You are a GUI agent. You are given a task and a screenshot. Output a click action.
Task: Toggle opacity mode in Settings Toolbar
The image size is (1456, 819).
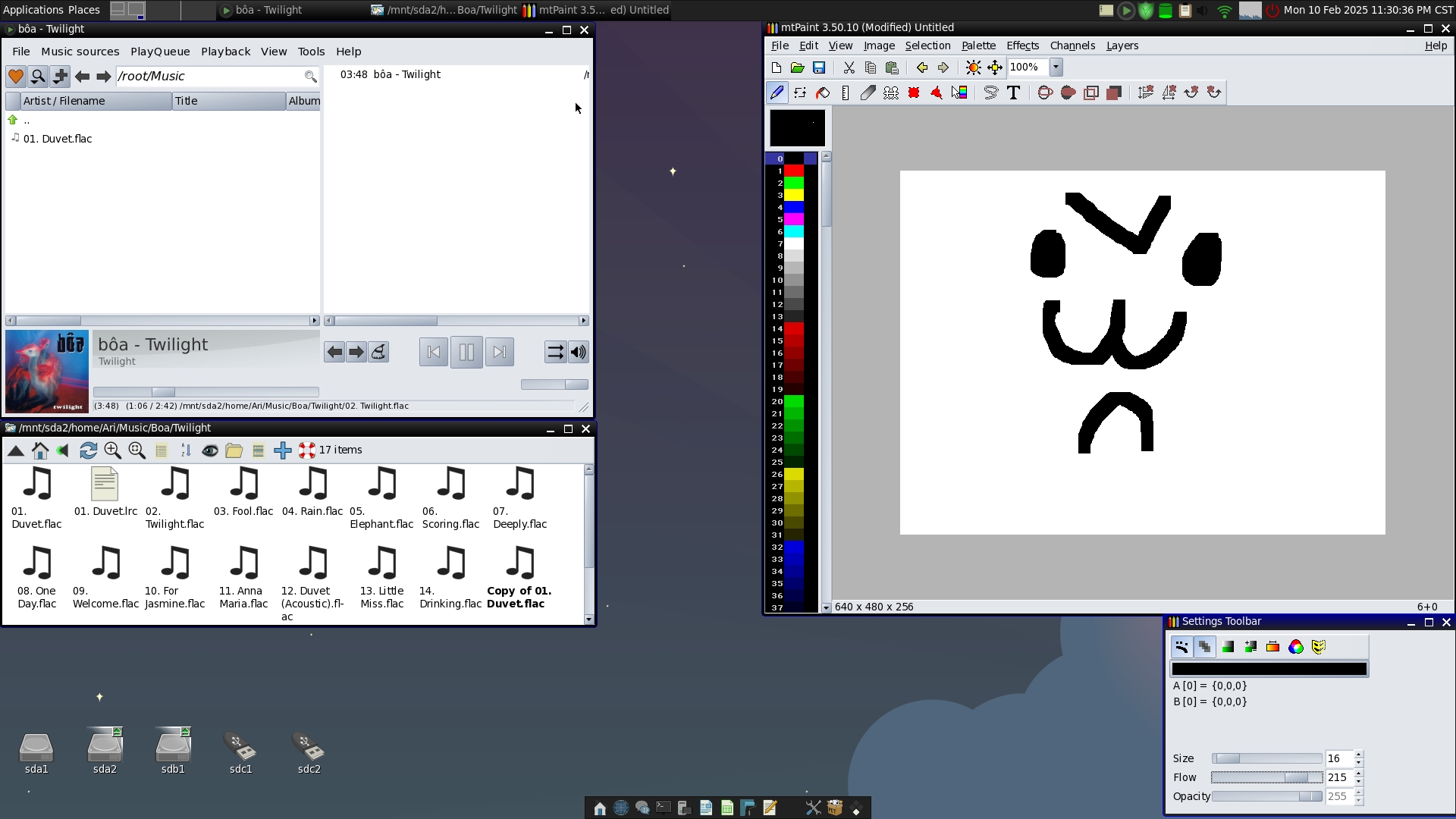coord(1204,647)
